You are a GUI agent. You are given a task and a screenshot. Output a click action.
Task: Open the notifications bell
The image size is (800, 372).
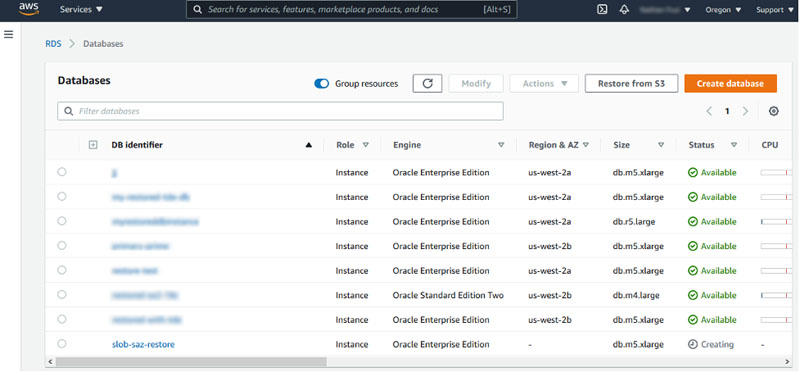pyautogui.click(x=624, y=10)
